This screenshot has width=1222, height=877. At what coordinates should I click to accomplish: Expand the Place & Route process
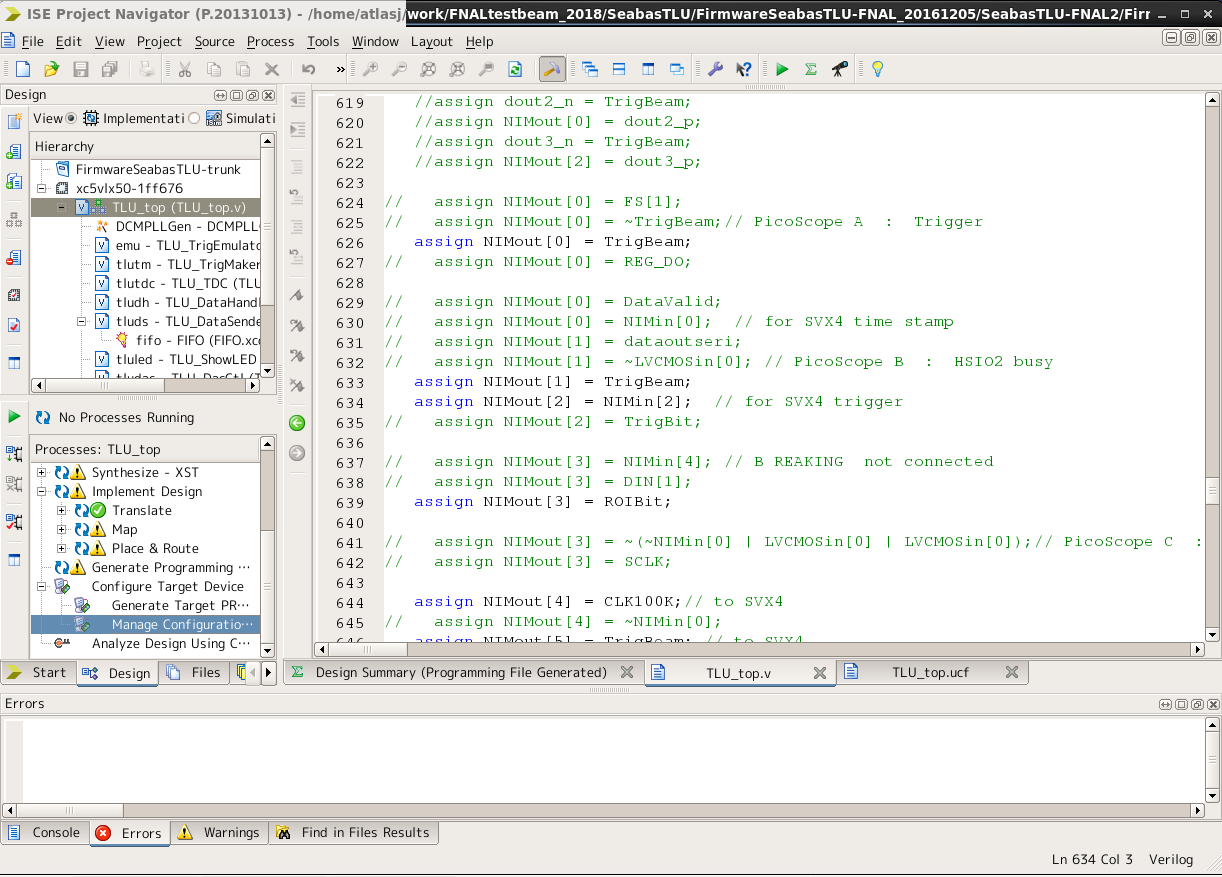(x=62, y=549)
